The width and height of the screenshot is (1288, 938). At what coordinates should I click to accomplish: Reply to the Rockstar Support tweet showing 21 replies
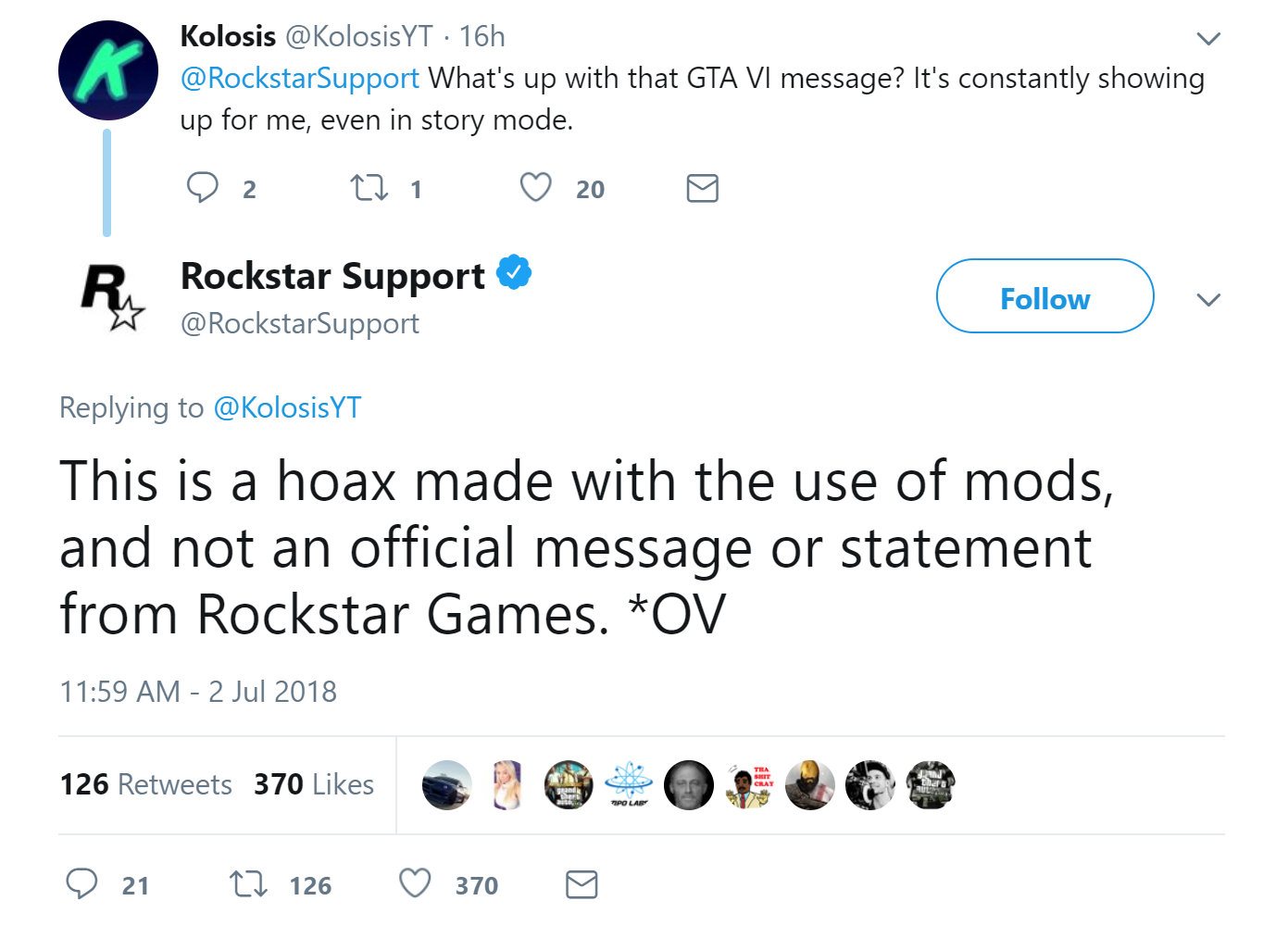click(x=81, y=884)
